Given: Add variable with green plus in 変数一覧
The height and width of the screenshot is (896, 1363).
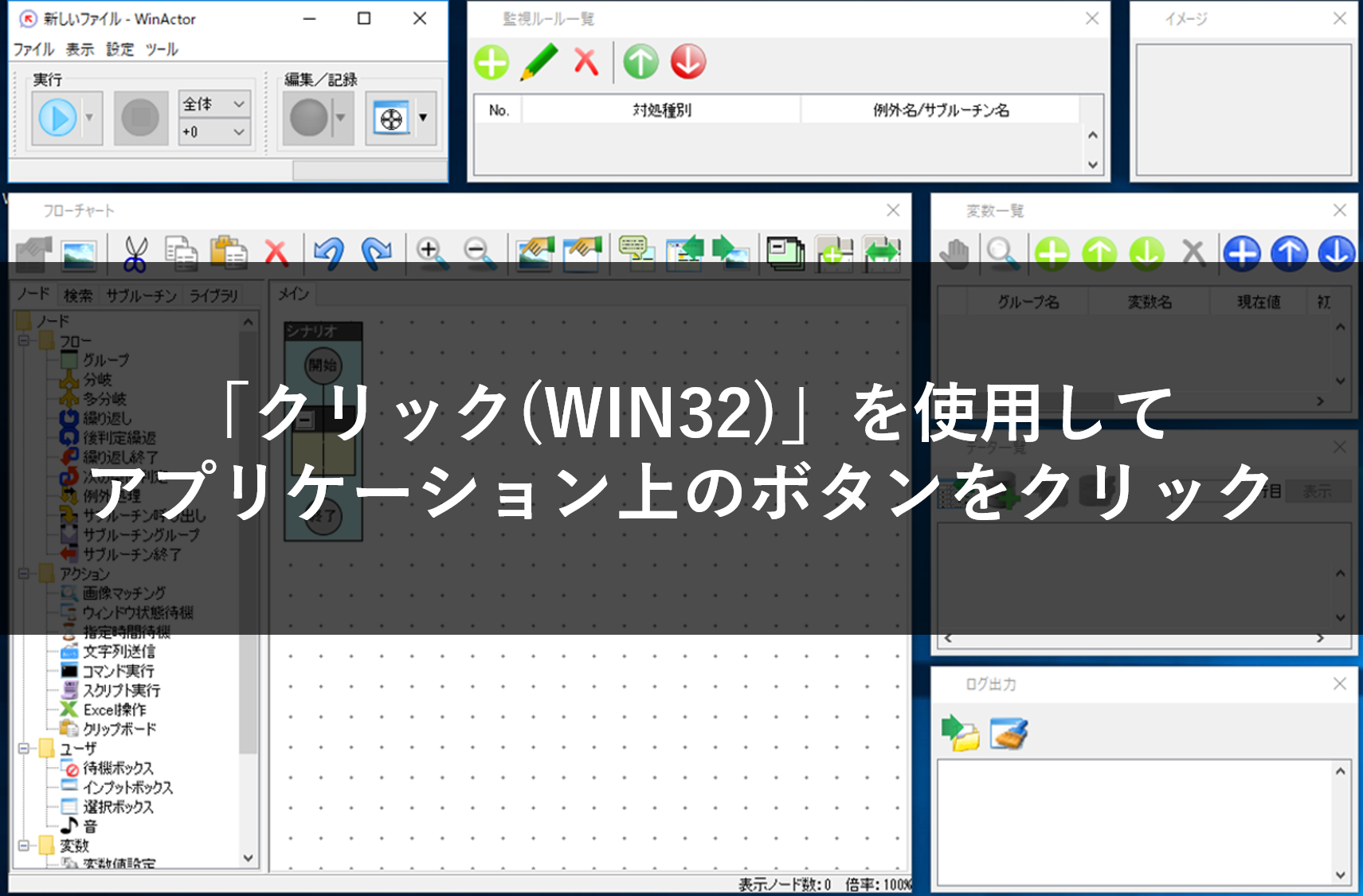Looking at the screenshot, I should (x=1052, y=254).
